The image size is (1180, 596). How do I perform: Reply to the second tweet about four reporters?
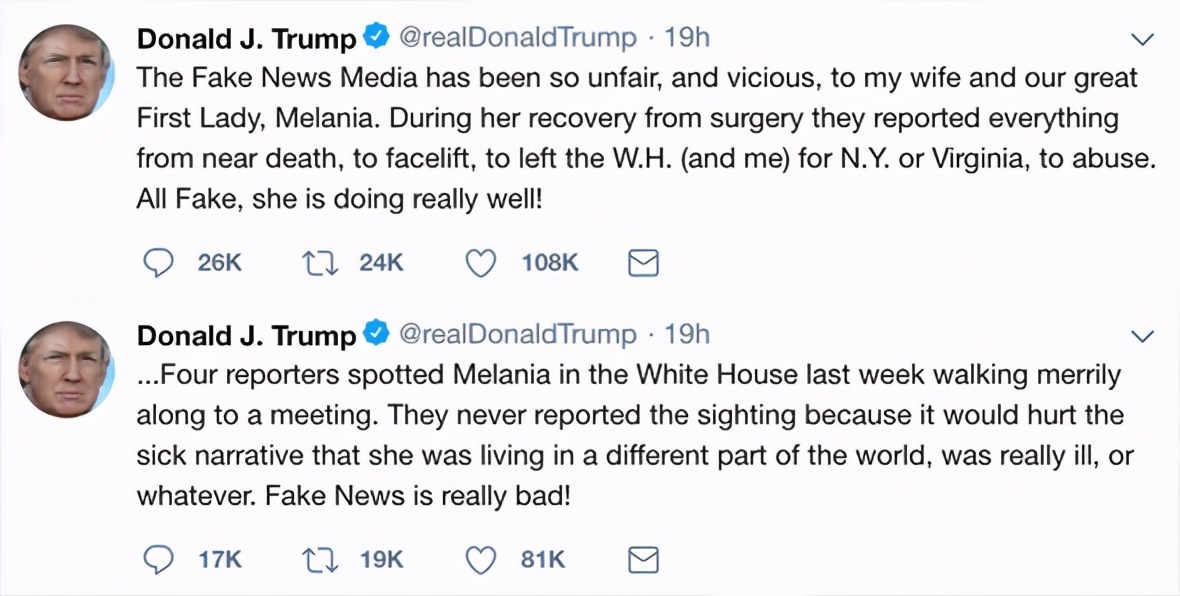point(158,560)
